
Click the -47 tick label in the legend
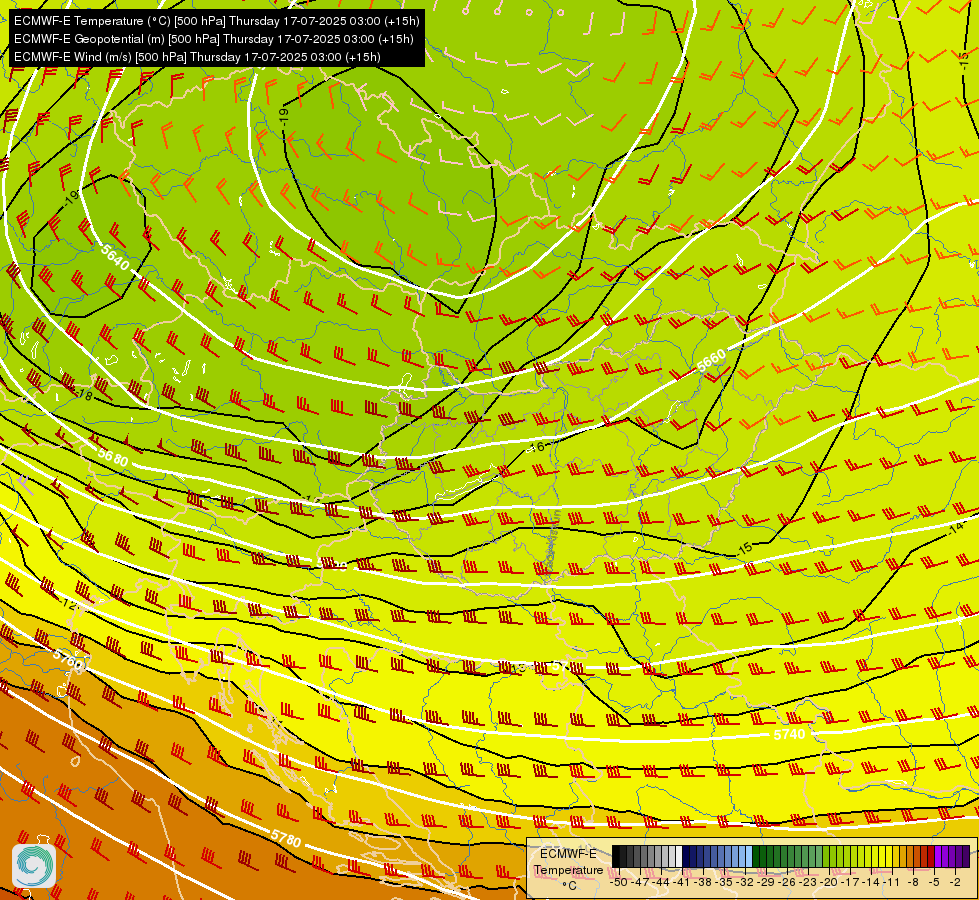tap(640, 883)
